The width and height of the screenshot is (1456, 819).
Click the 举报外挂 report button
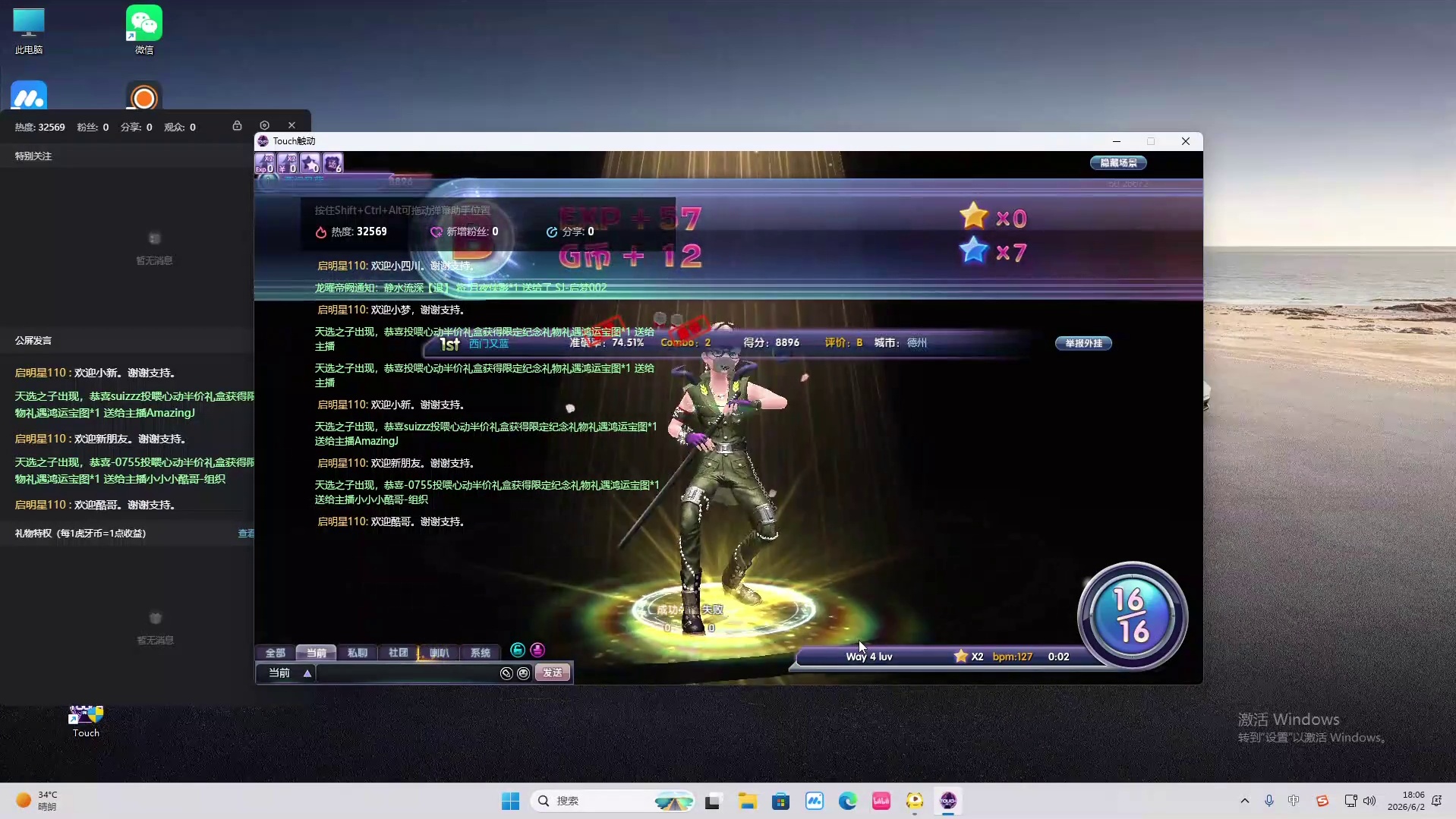click(x=1083, y=343)
